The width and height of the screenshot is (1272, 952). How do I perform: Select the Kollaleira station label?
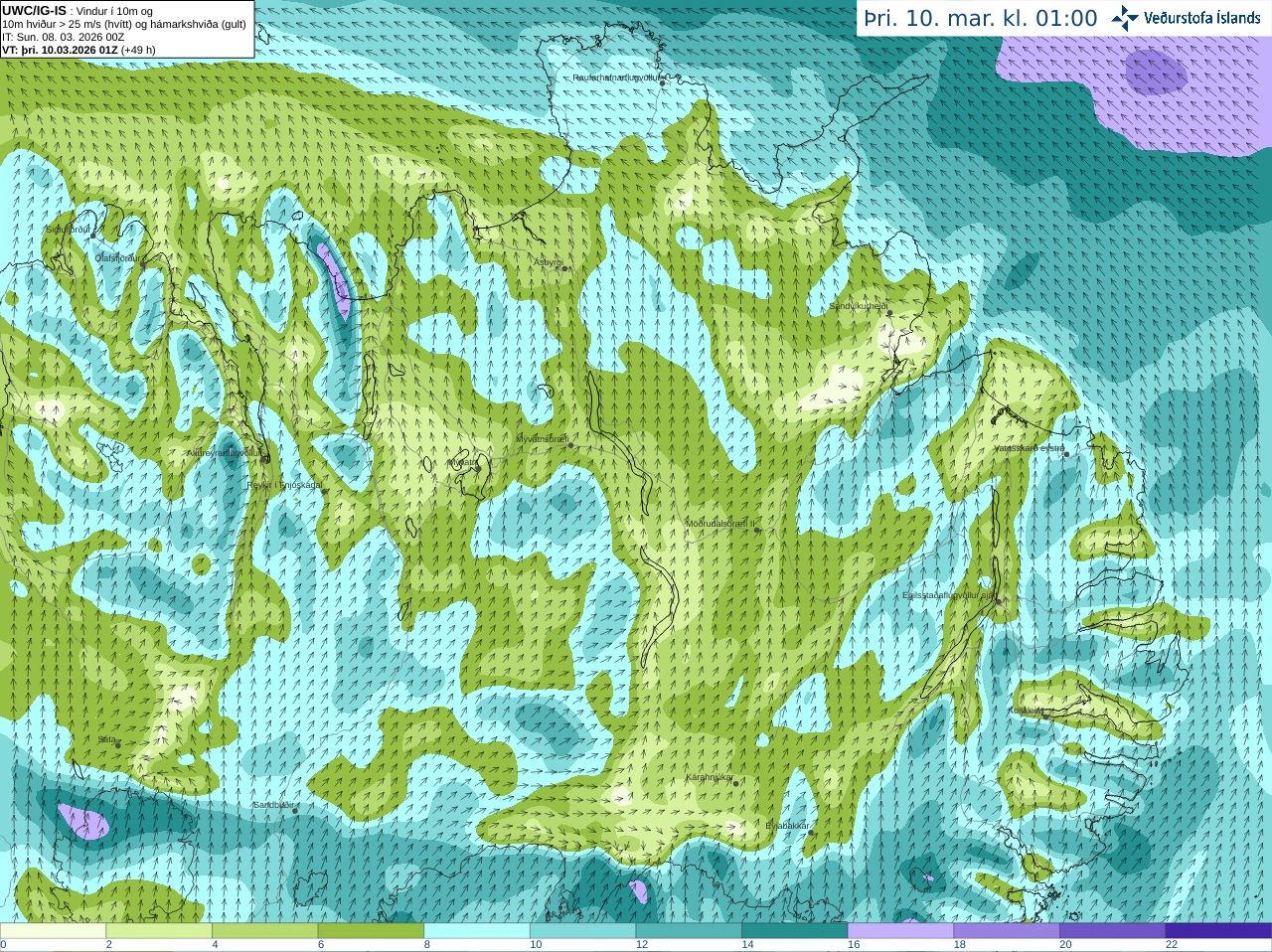tap(1026, 711)
